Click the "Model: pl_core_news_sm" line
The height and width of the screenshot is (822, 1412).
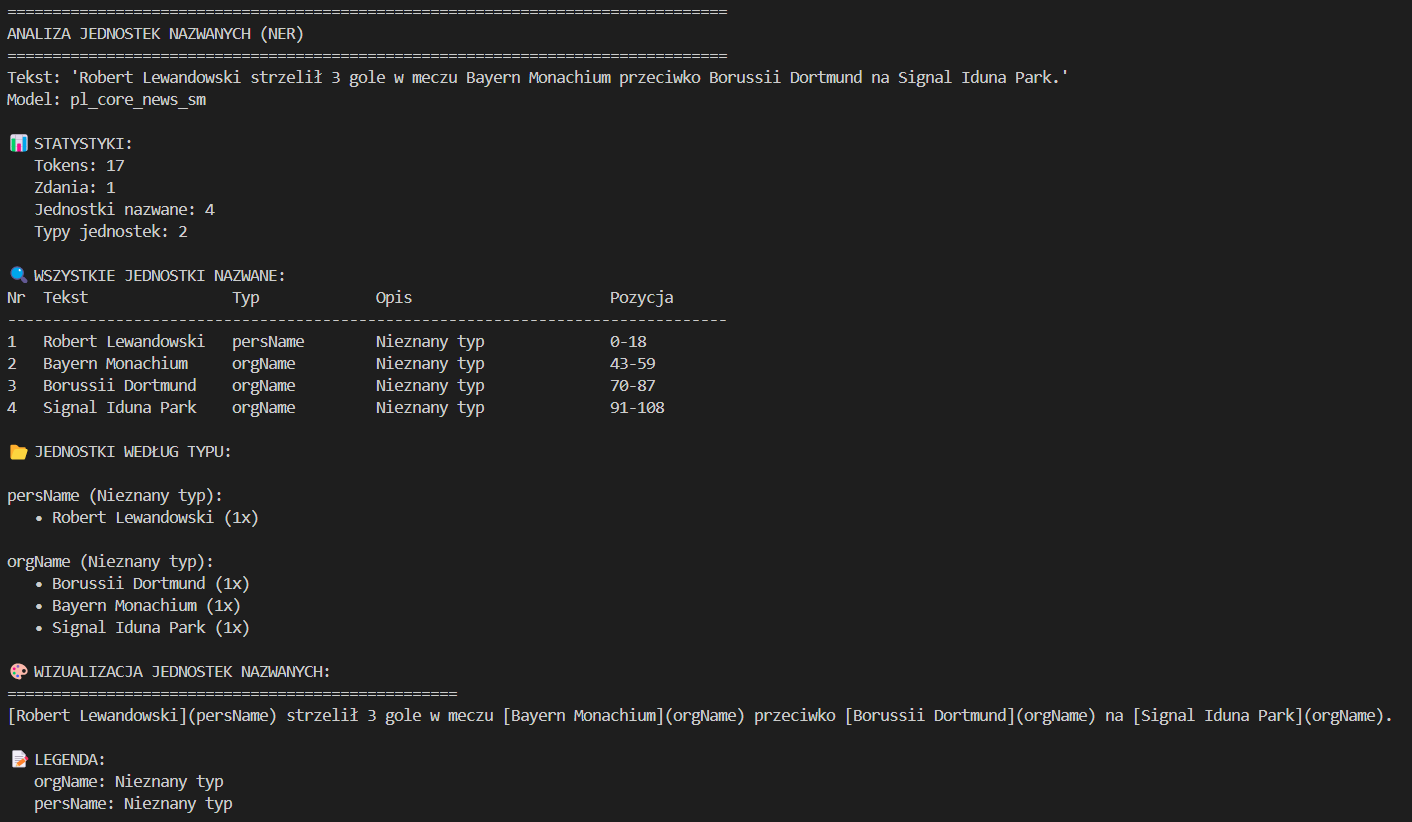[106, 100]
